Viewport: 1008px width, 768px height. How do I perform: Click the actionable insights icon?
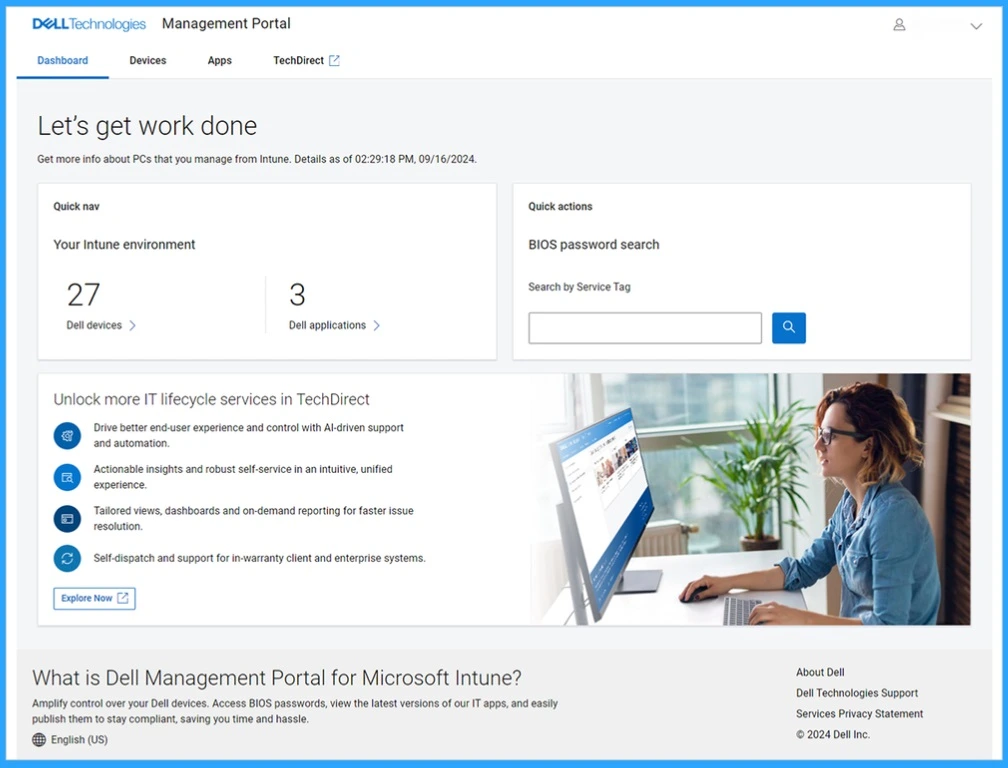pos(67,478)
